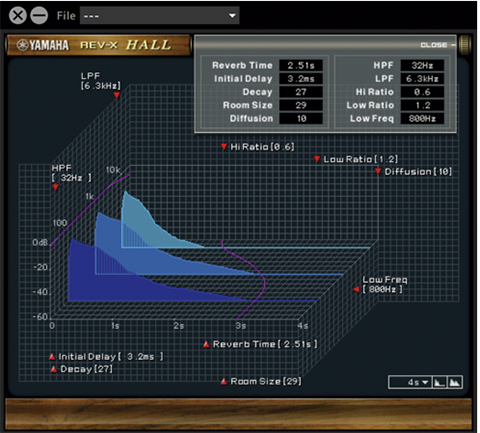
Task: Minimize the plugin window with minus button
Action: click(39, 16)
